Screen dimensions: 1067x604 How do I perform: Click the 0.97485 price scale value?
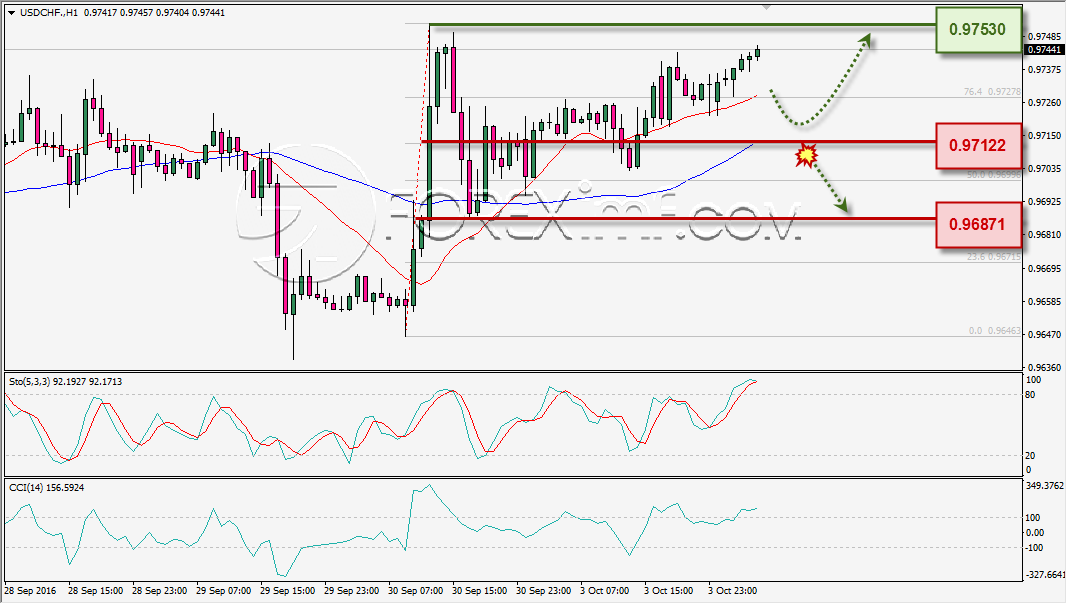pyautogui.click(x=1044, y=36)
